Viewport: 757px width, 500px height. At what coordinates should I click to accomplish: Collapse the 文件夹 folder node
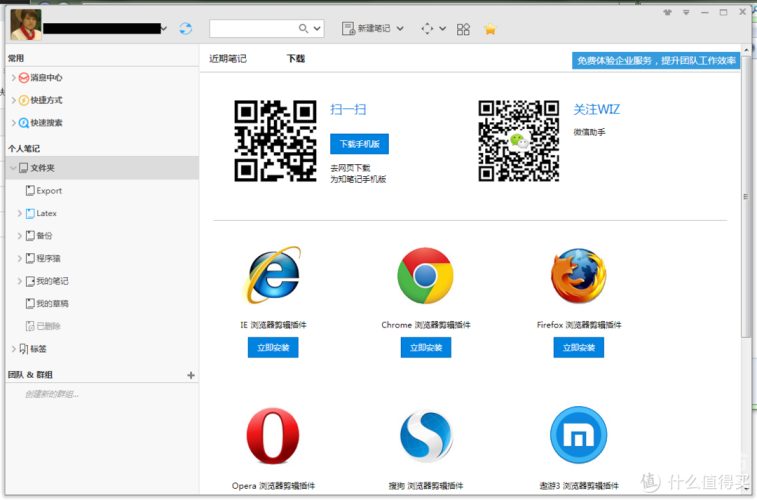coord(13,168)
